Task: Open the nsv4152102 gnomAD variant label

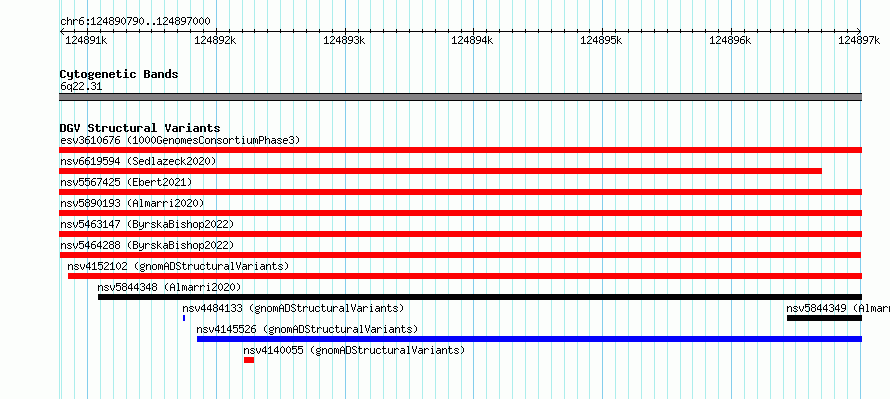Action: pyautogui.click(x=178, y=266)
